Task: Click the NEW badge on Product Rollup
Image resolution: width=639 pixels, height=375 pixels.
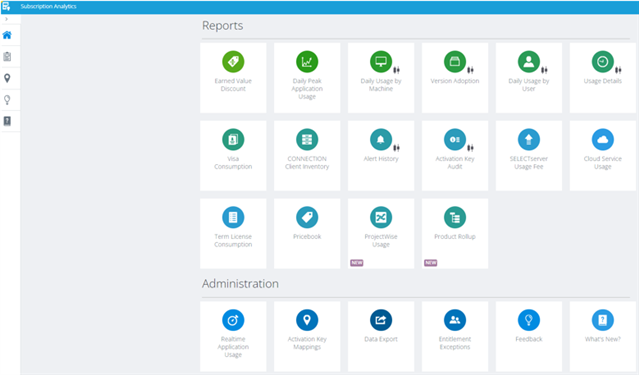Action: click(431, 263)
